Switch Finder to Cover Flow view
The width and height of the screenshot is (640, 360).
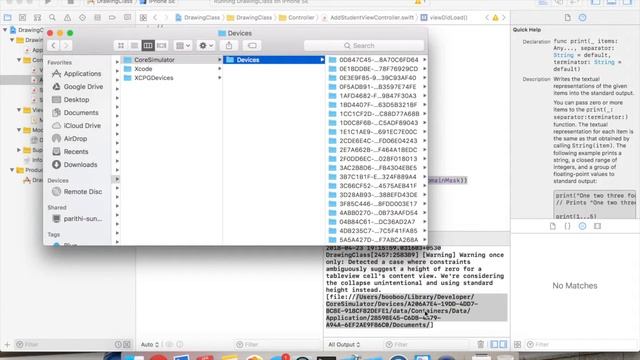click(x=162, y=46)
